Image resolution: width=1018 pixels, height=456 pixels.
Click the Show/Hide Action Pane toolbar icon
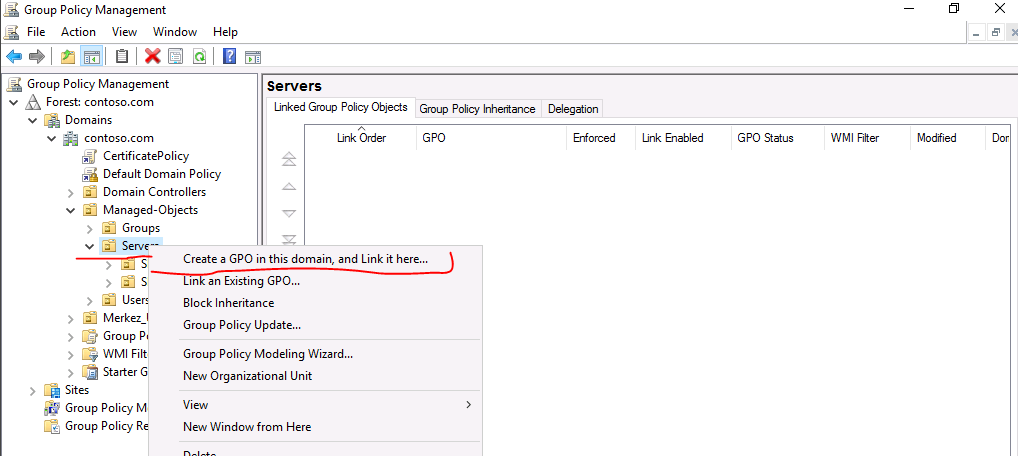click(x=253, y=57)
